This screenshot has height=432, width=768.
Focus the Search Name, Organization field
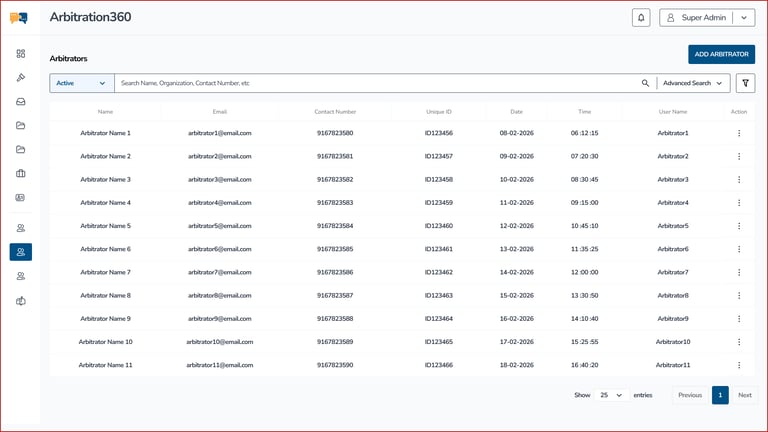[377, 83]
